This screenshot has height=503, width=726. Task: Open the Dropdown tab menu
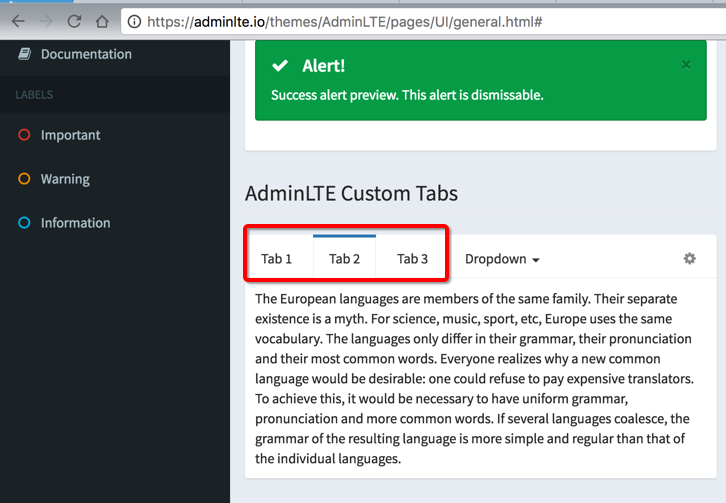pyautogui.click(x=502, y=259)
